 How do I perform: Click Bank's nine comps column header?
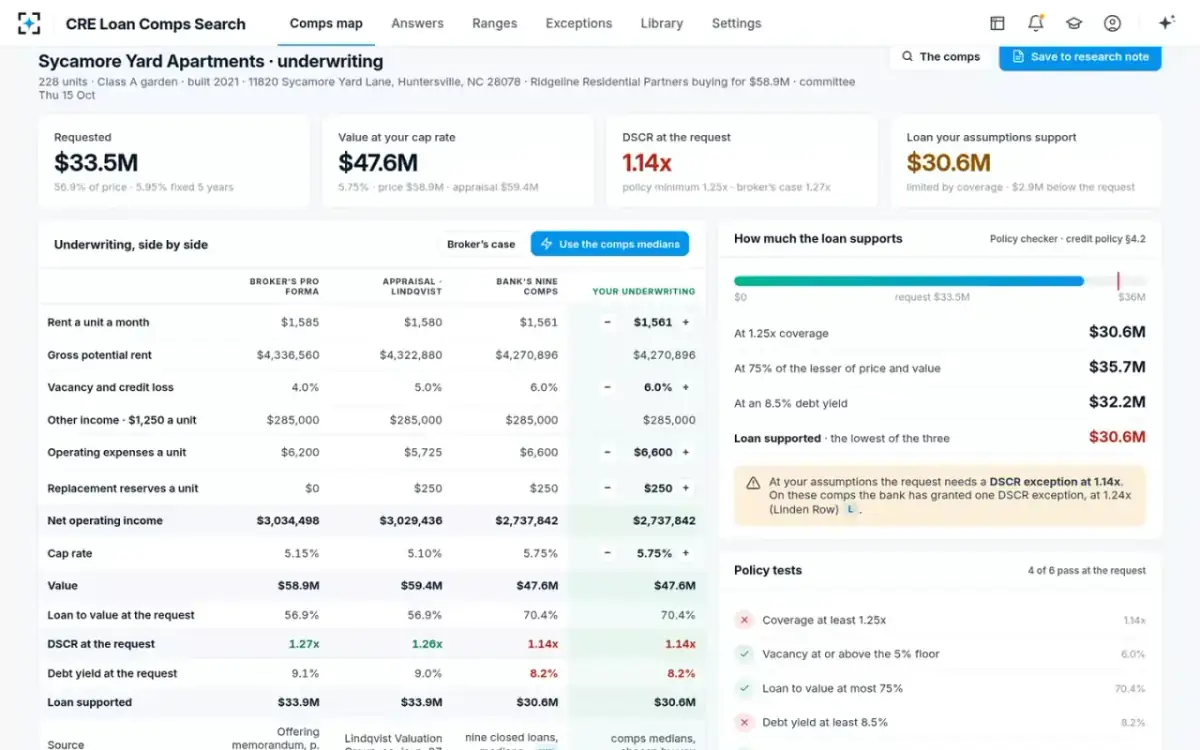tap(527, 287)
